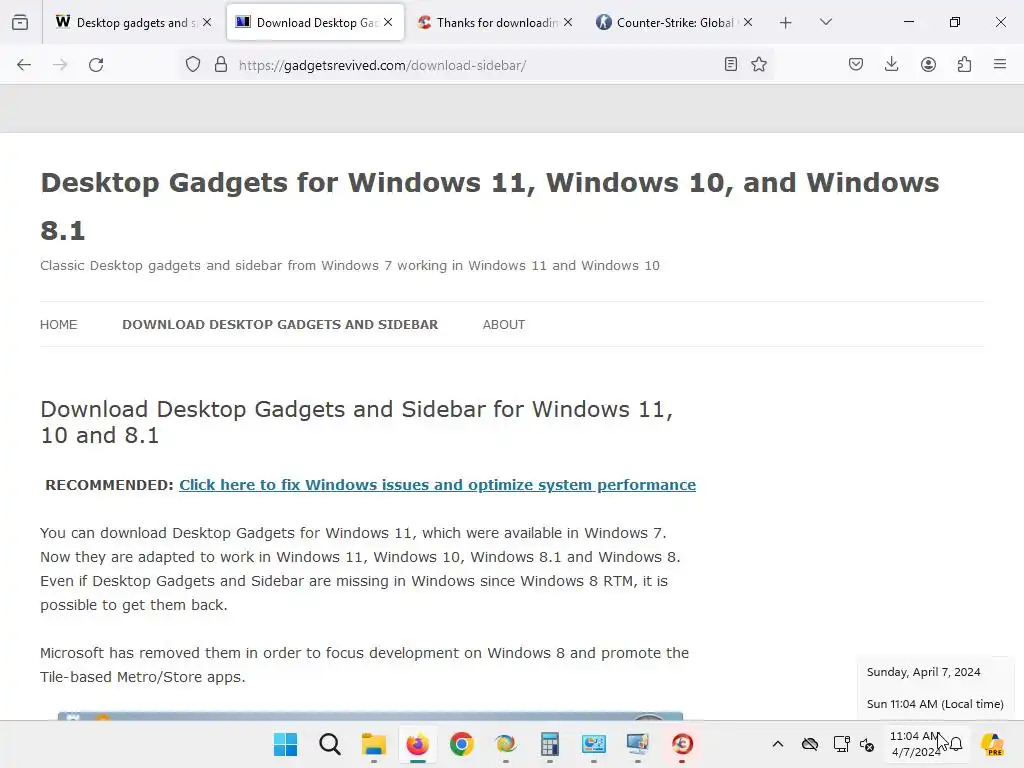Open the Calculator taskbar icon
Viewport: 1024px width, 768px height.
(x=550, y=744)
